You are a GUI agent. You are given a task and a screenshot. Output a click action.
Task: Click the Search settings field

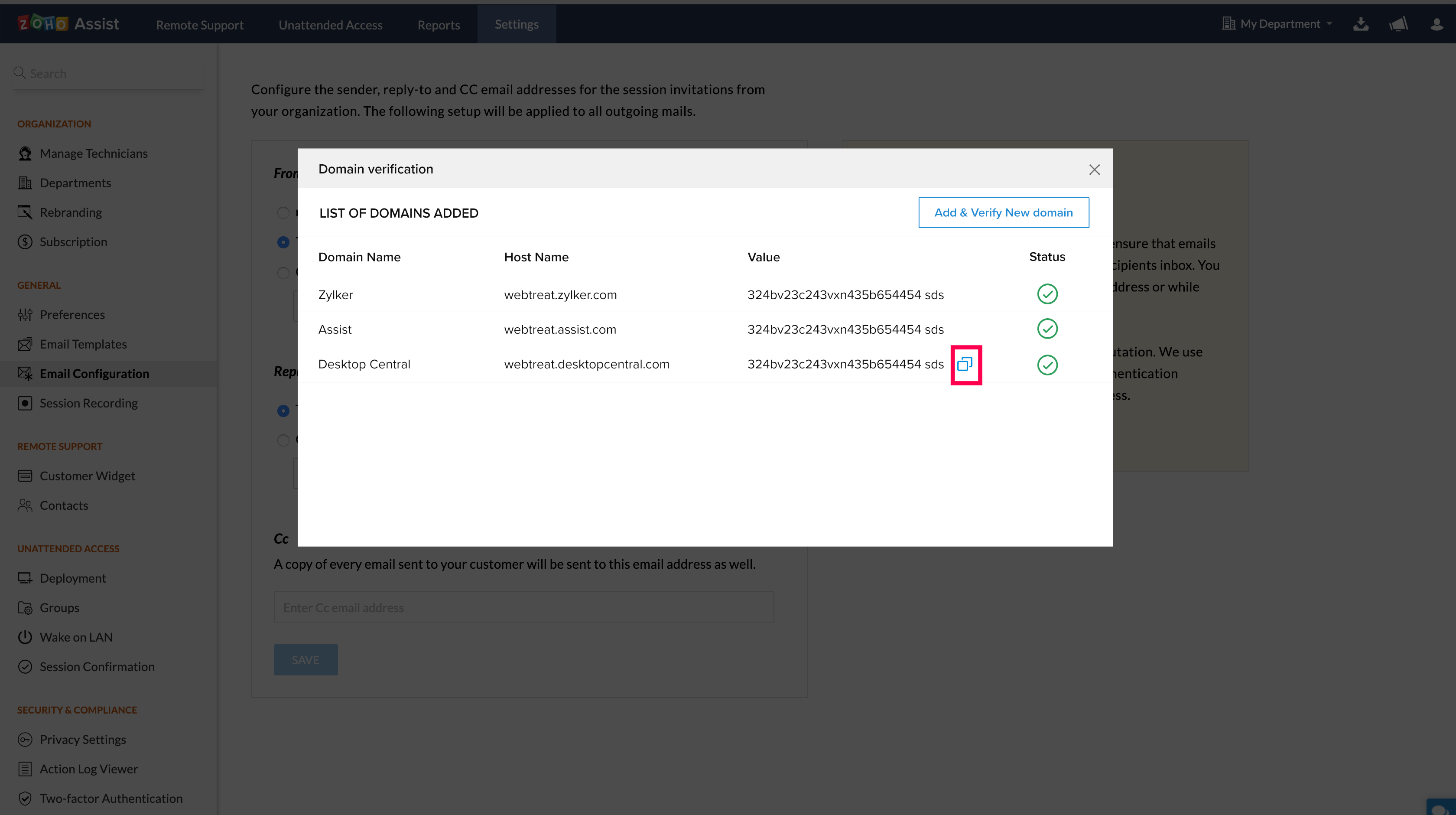(x=107, y=74)
